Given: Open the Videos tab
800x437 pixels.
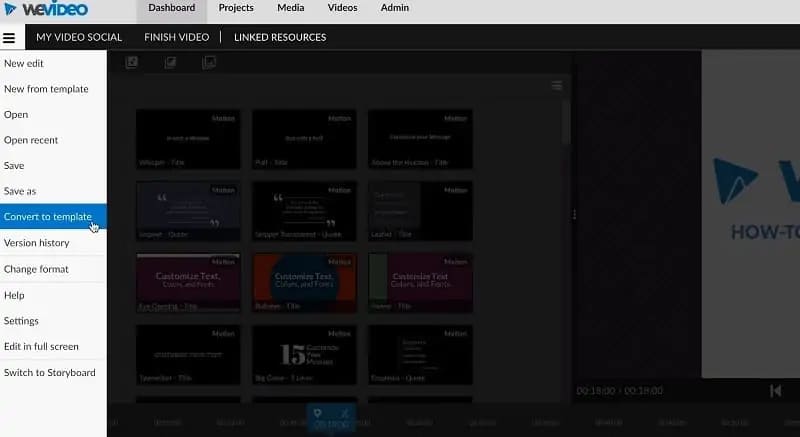Looking at the screenshot, I should [342, 8].
